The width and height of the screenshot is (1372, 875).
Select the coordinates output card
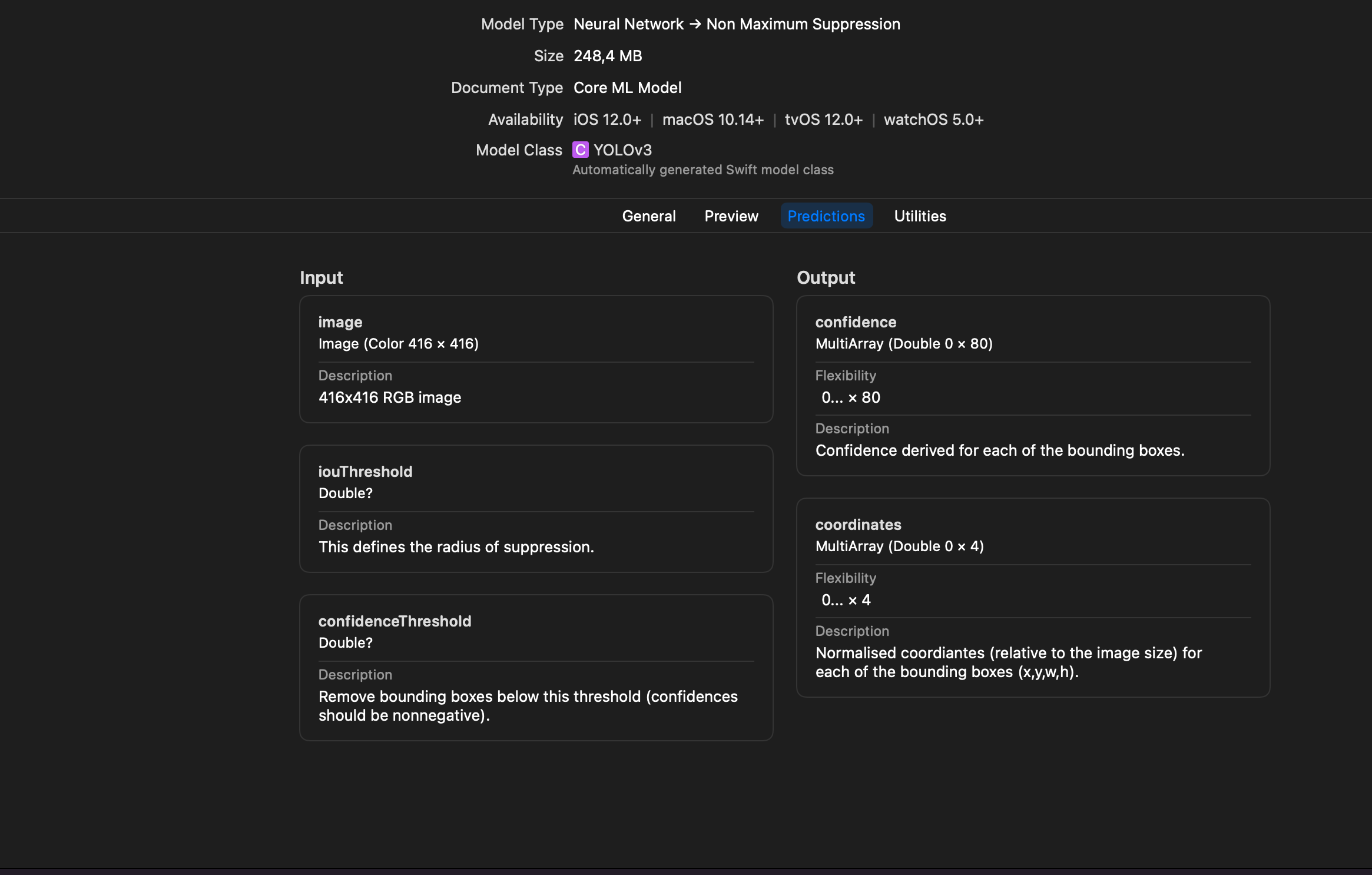click(x=1033, y=598)
